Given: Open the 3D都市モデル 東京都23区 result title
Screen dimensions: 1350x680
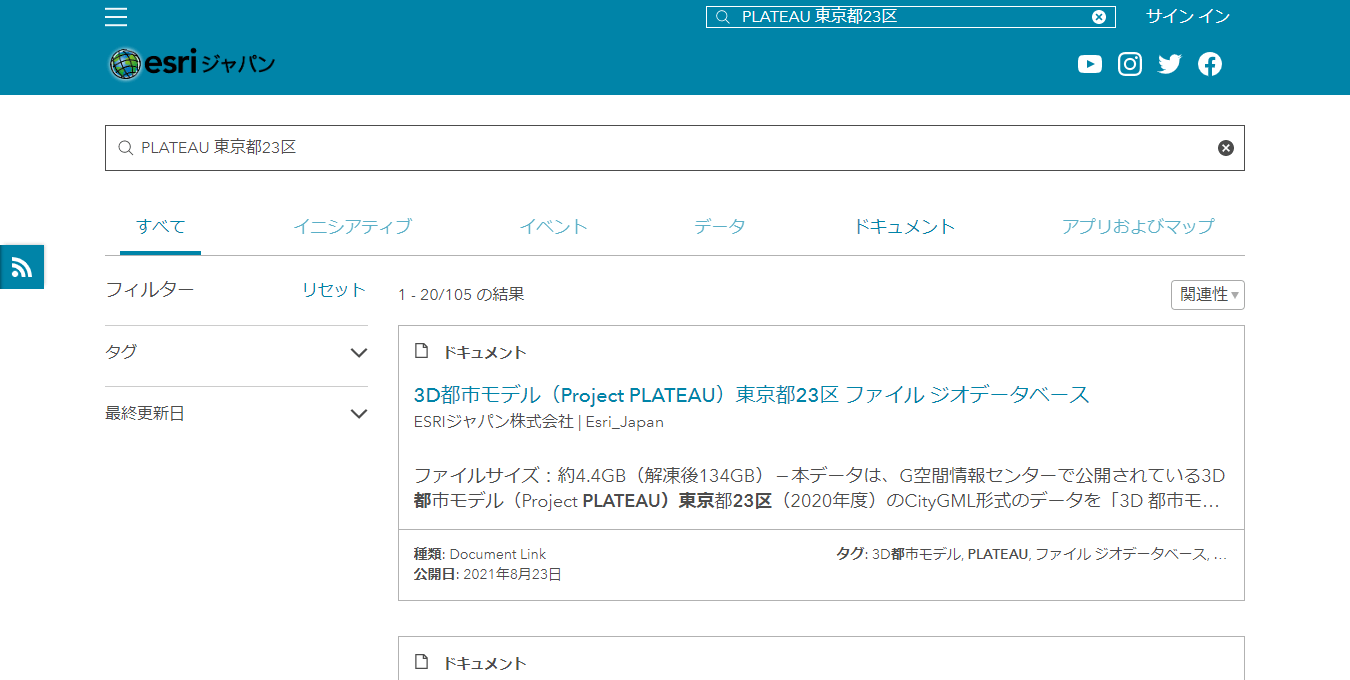Looking at the screenshot, I should 751,395.
